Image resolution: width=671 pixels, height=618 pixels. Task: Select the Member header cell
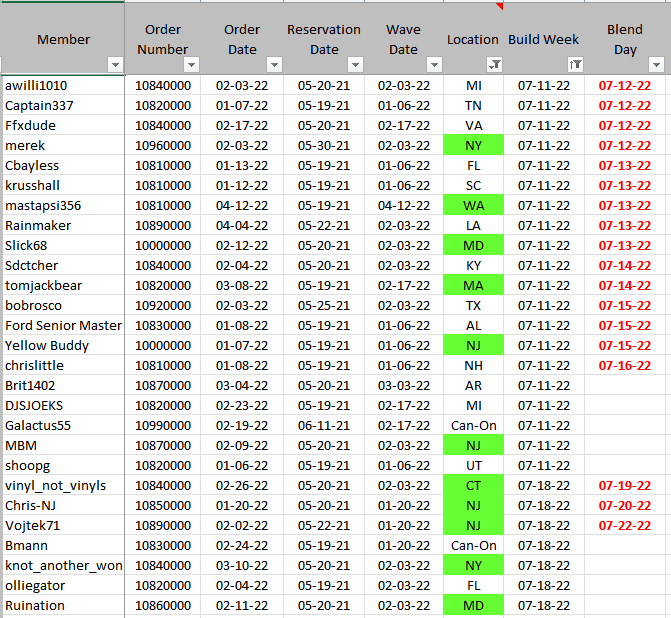tap(63, 40)
